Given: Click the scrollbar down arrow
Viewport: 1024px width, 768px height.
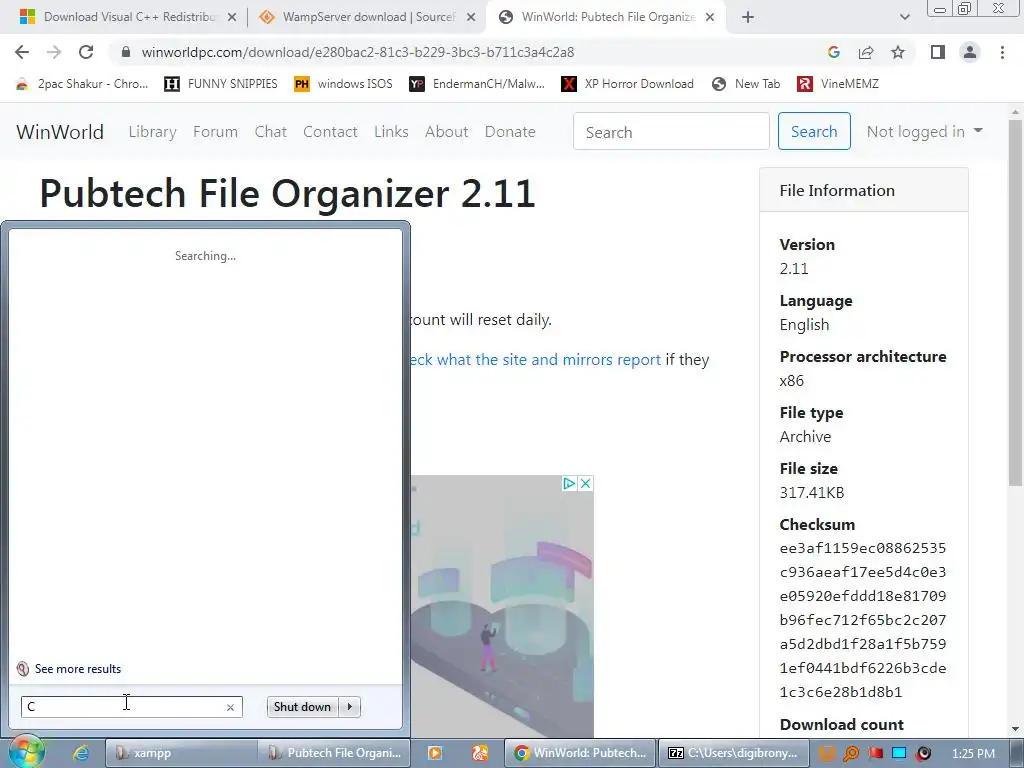Looking at the screenshot, I should [1015, 729].
